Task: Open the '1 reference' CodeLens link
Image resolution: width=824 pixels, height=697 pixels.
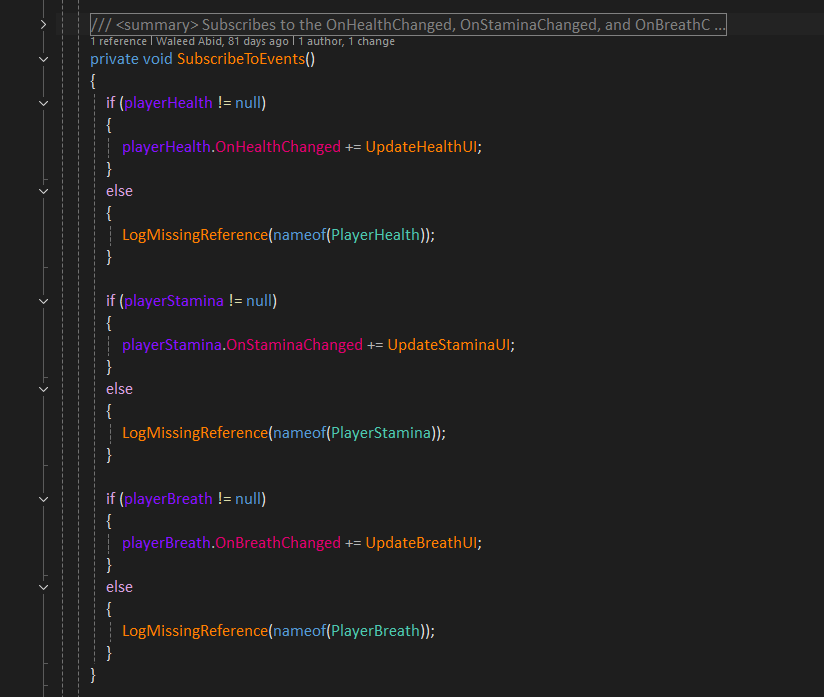Action: [x=123, y=41]
